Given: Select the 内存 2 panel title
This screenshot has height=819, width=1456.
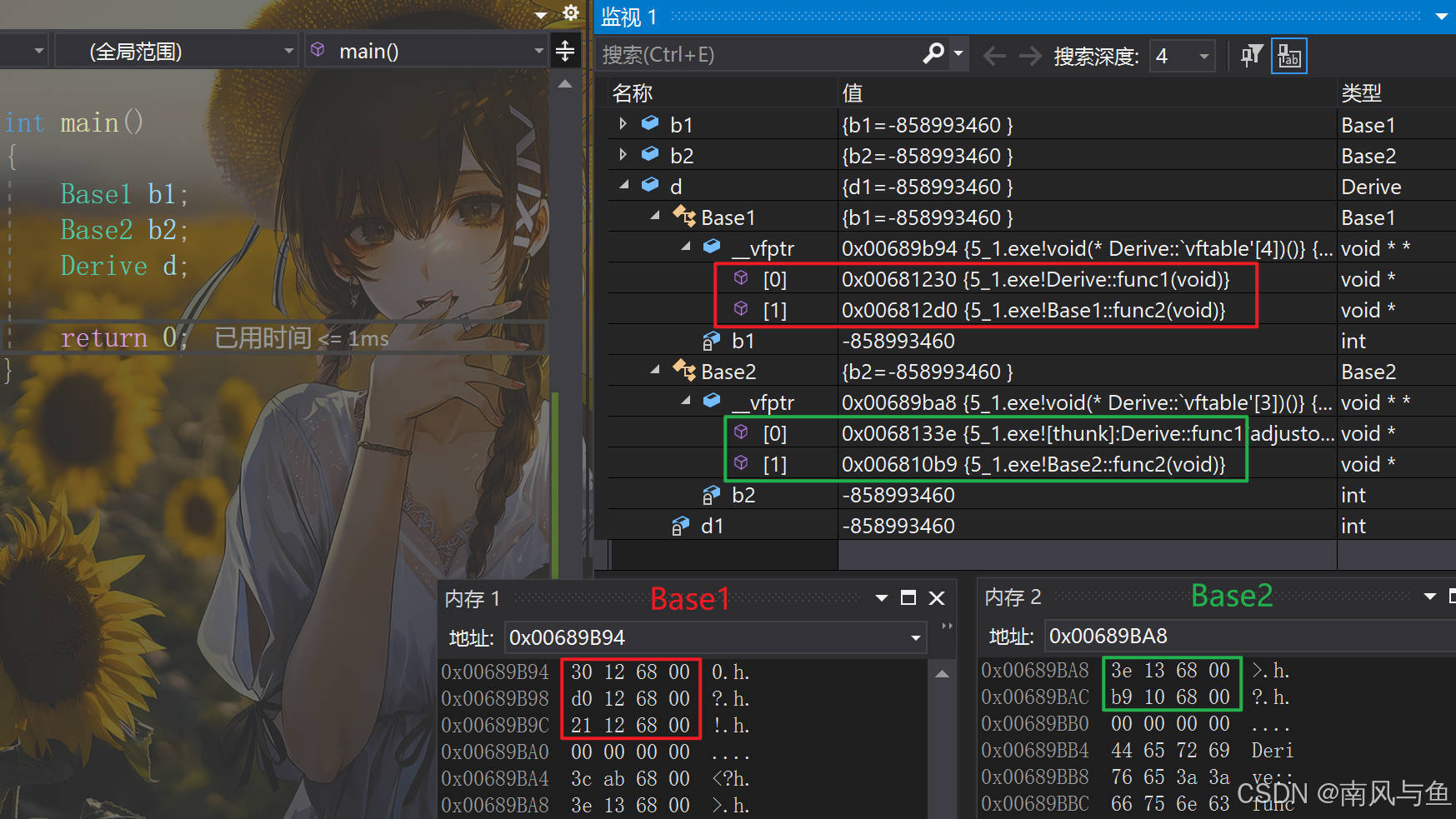Looking at the screenshot, I should click(1013, 597).
